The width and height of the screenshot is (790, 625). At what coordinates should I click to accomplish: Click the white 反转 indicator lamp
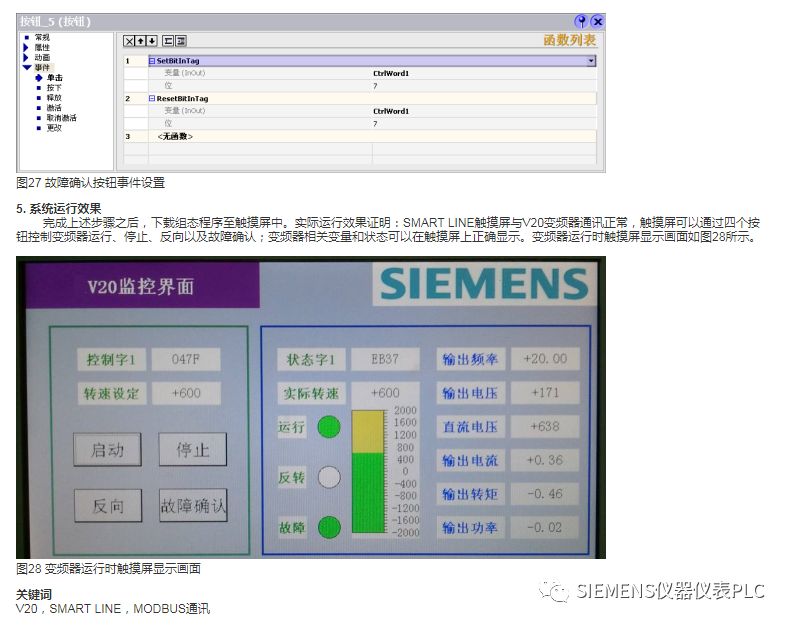pos(329,477)
